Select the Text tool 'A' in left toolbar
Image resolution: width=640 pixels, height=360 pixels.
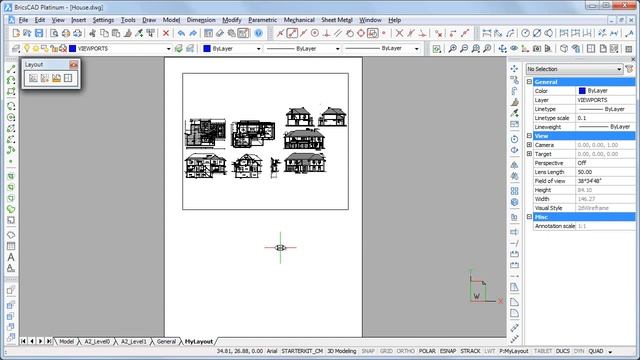[x=11, y=257]
